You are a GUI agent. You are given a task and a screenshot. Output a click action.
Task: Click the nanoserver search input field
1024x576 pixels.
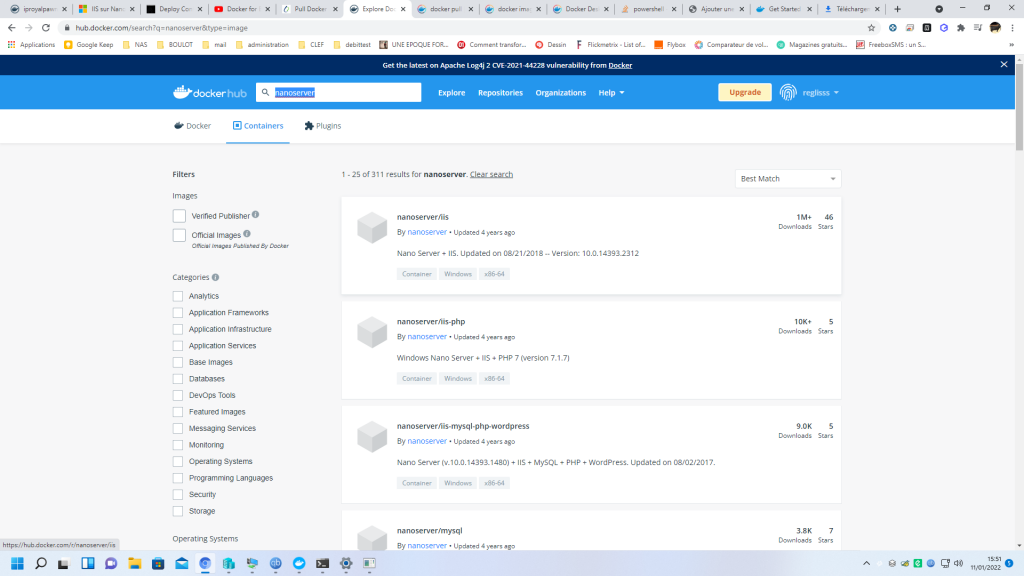(340, 92)
